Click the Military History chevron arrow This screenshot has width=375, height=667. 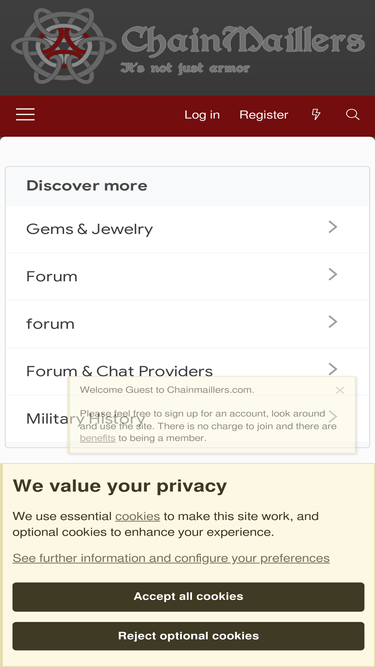[333, 416]
